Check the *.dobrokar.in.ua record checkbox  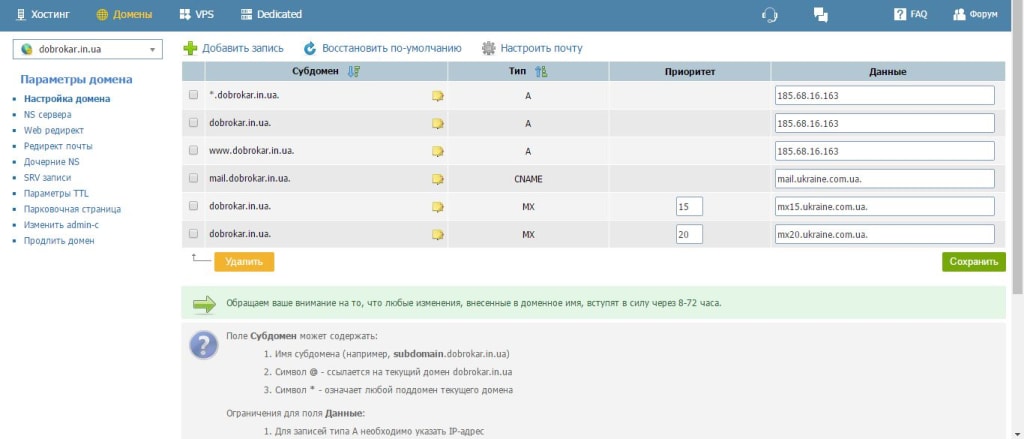193,95
